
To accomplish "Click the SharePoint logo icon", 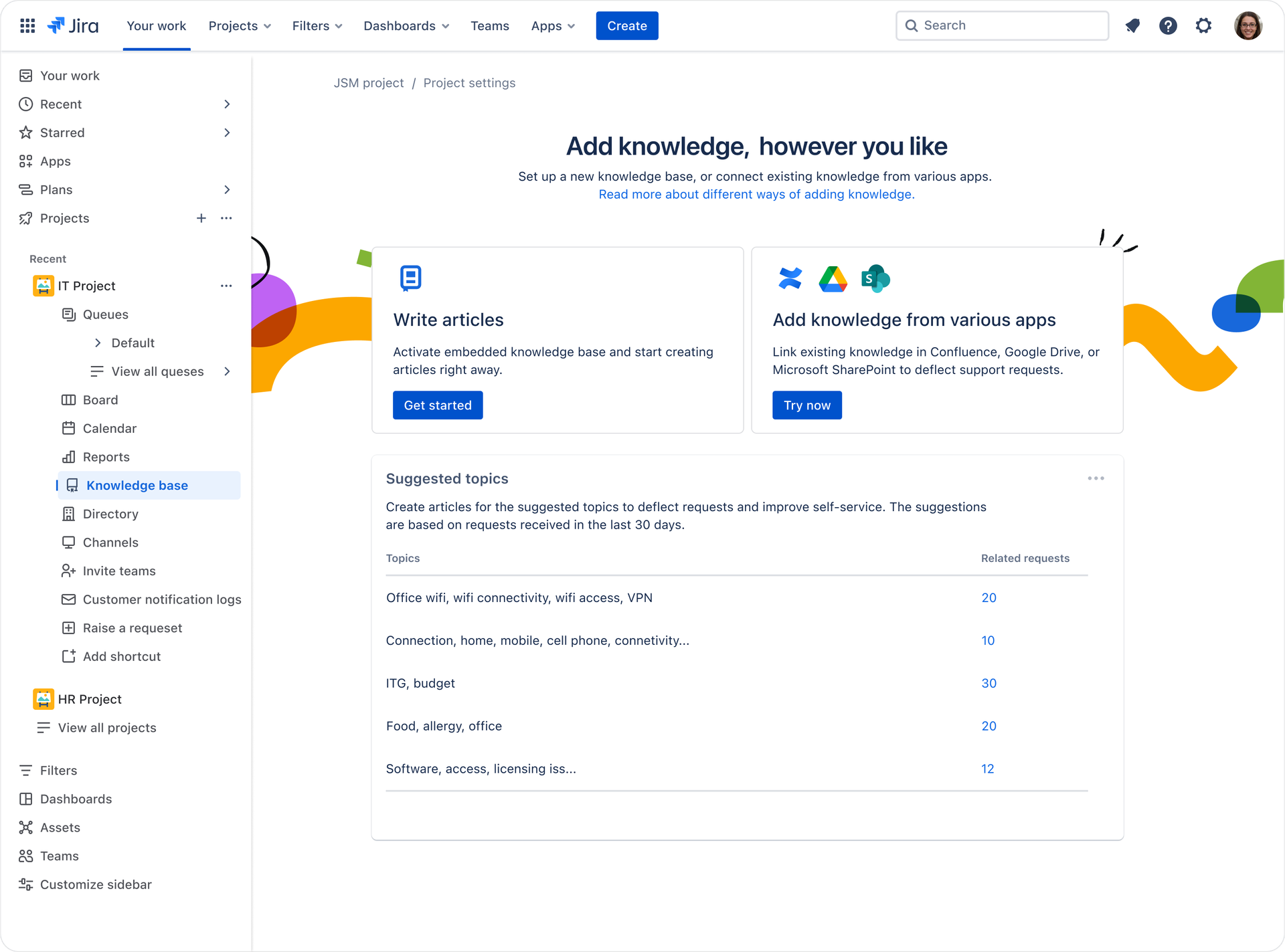I will pyautogui.click(x=875, y=279).
